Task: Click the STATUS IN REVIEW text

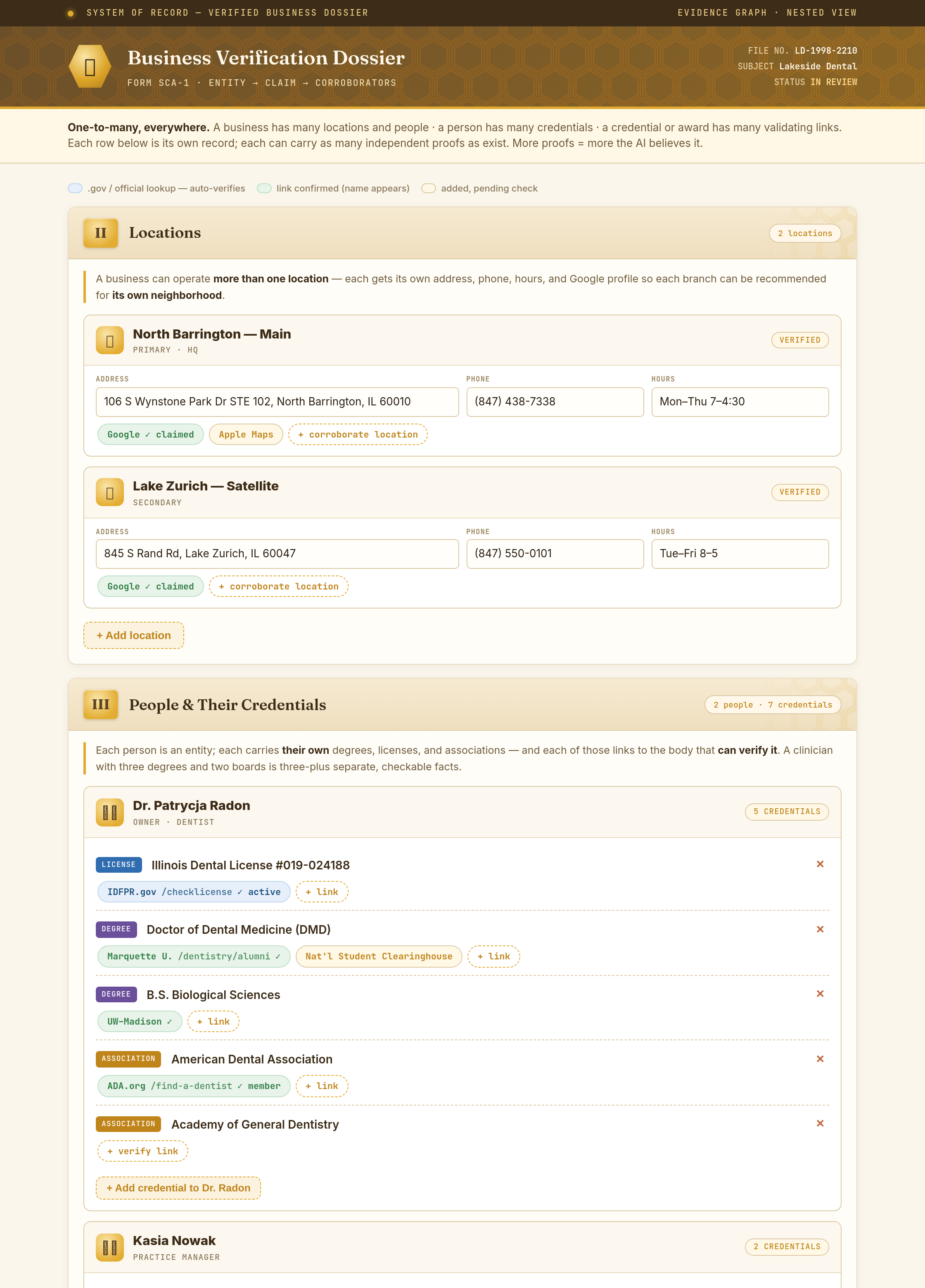Action: pos(815,82)
